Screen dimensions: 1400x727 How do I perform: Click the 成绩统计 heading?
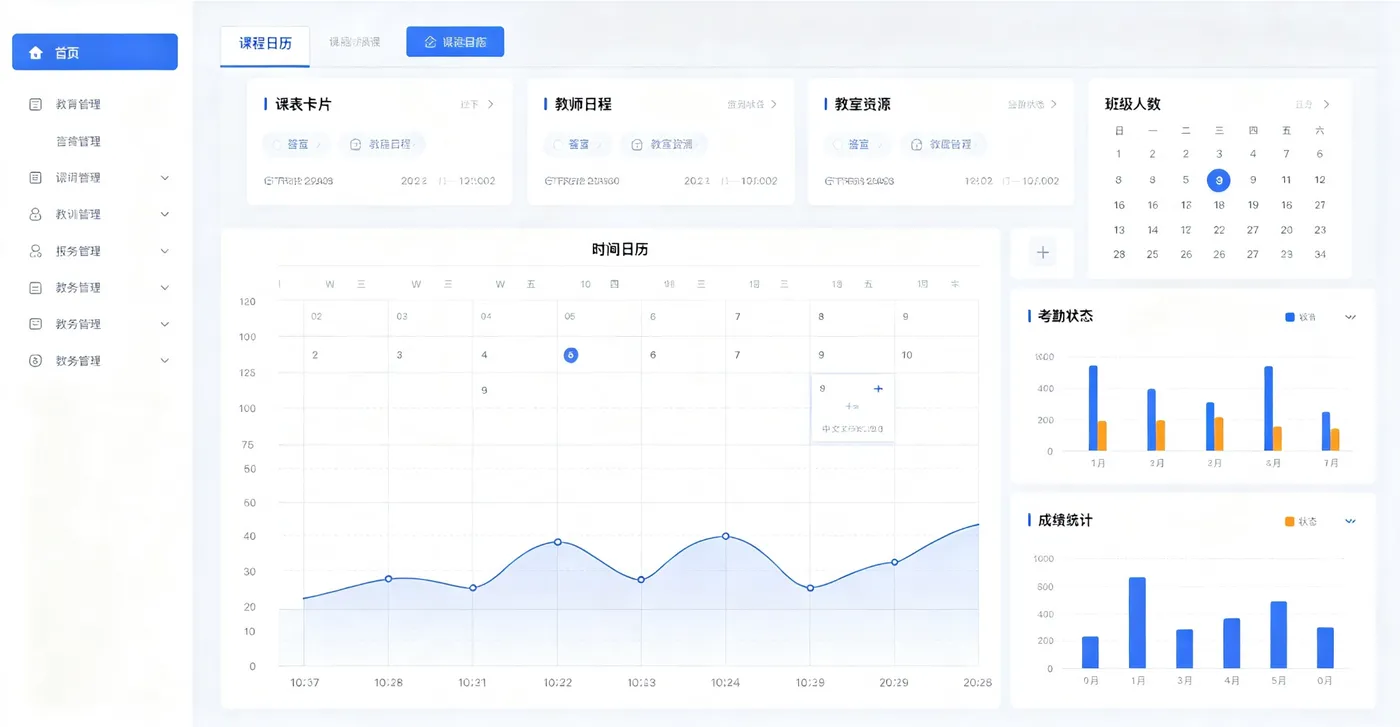(x=1066, y=521)
